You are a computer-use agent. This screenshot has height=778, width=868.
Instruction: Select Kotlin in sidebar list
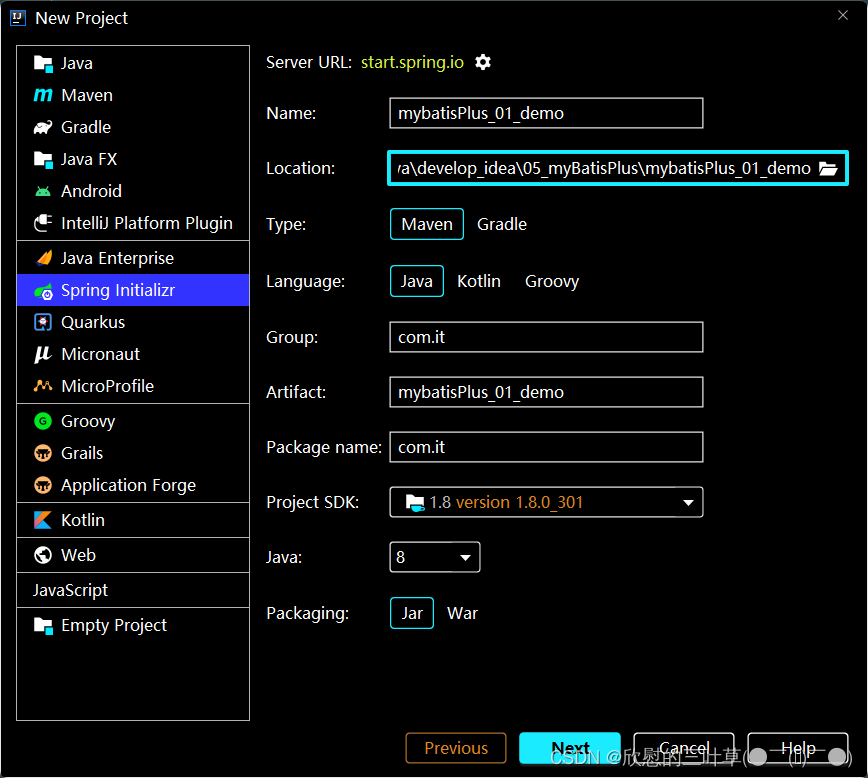[83, 521]
